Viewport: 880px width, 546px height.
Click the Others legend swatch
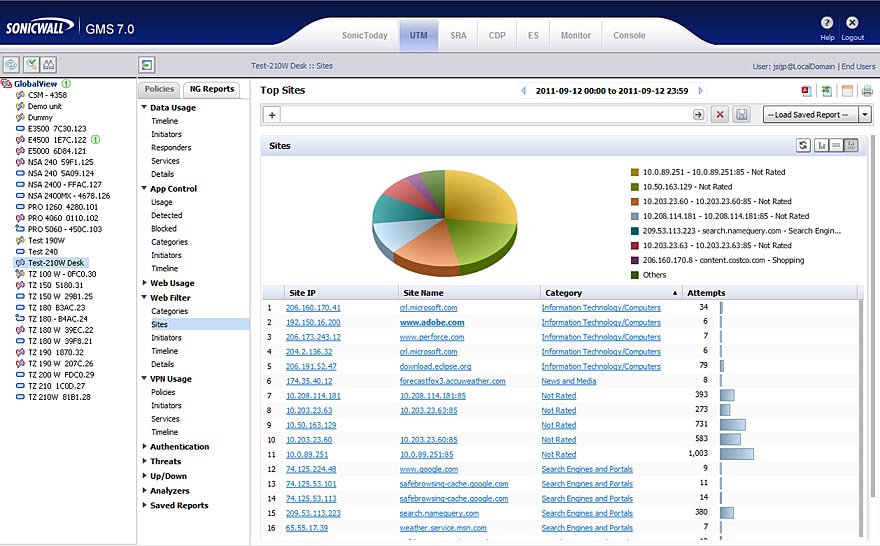pos(635,275)
